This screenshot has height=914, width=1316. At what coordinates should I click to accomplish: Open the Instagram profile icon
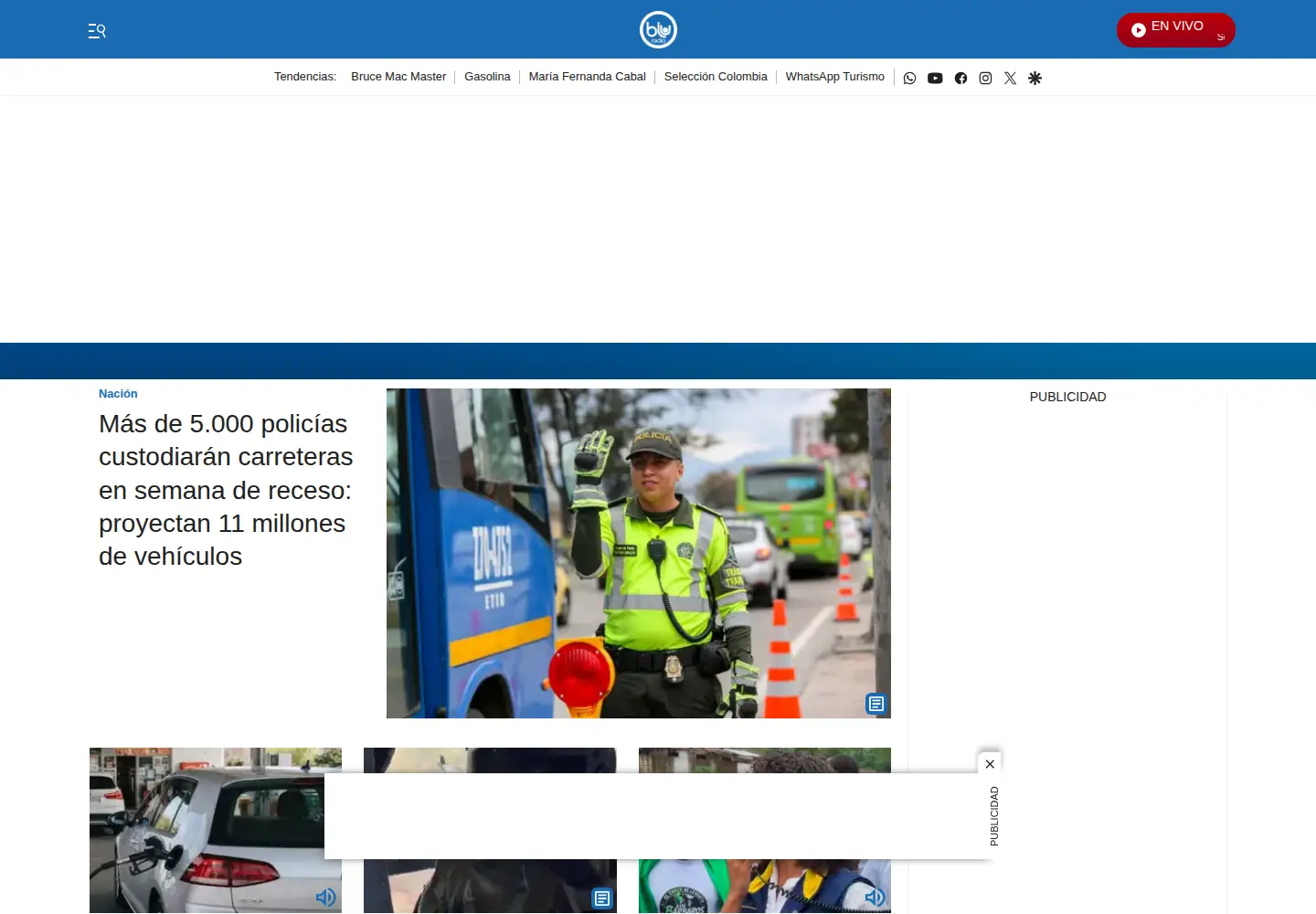click(x=985, y=78)
